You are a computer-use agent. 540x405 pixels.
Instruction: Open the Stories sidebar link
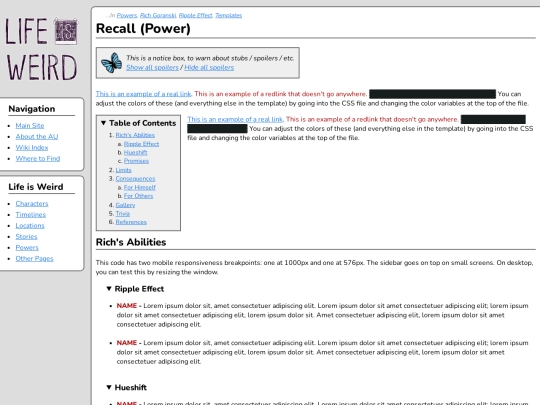(27, 237)
